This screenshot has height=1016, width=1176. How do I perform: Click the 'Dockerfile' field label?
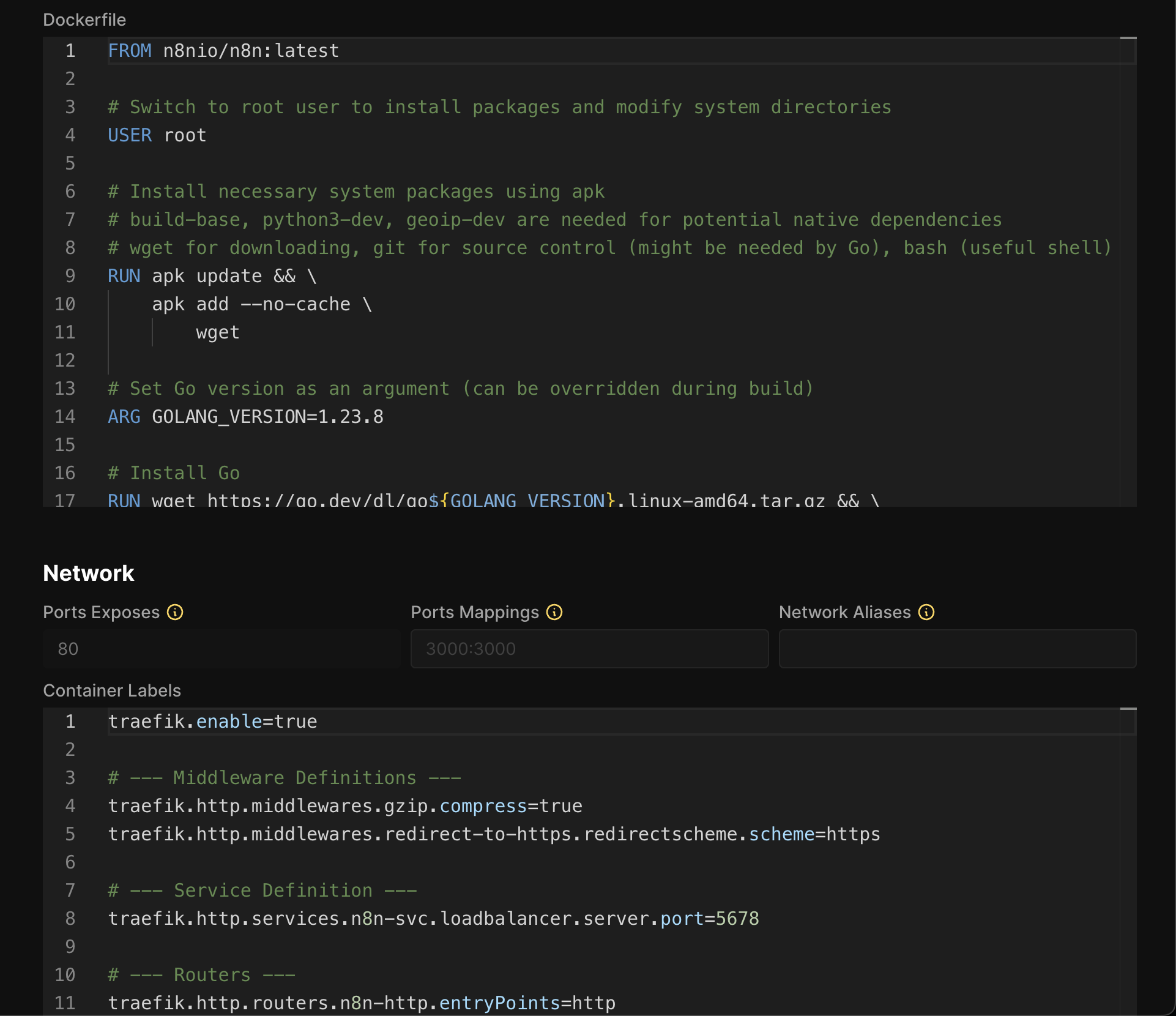pos(84,20)
